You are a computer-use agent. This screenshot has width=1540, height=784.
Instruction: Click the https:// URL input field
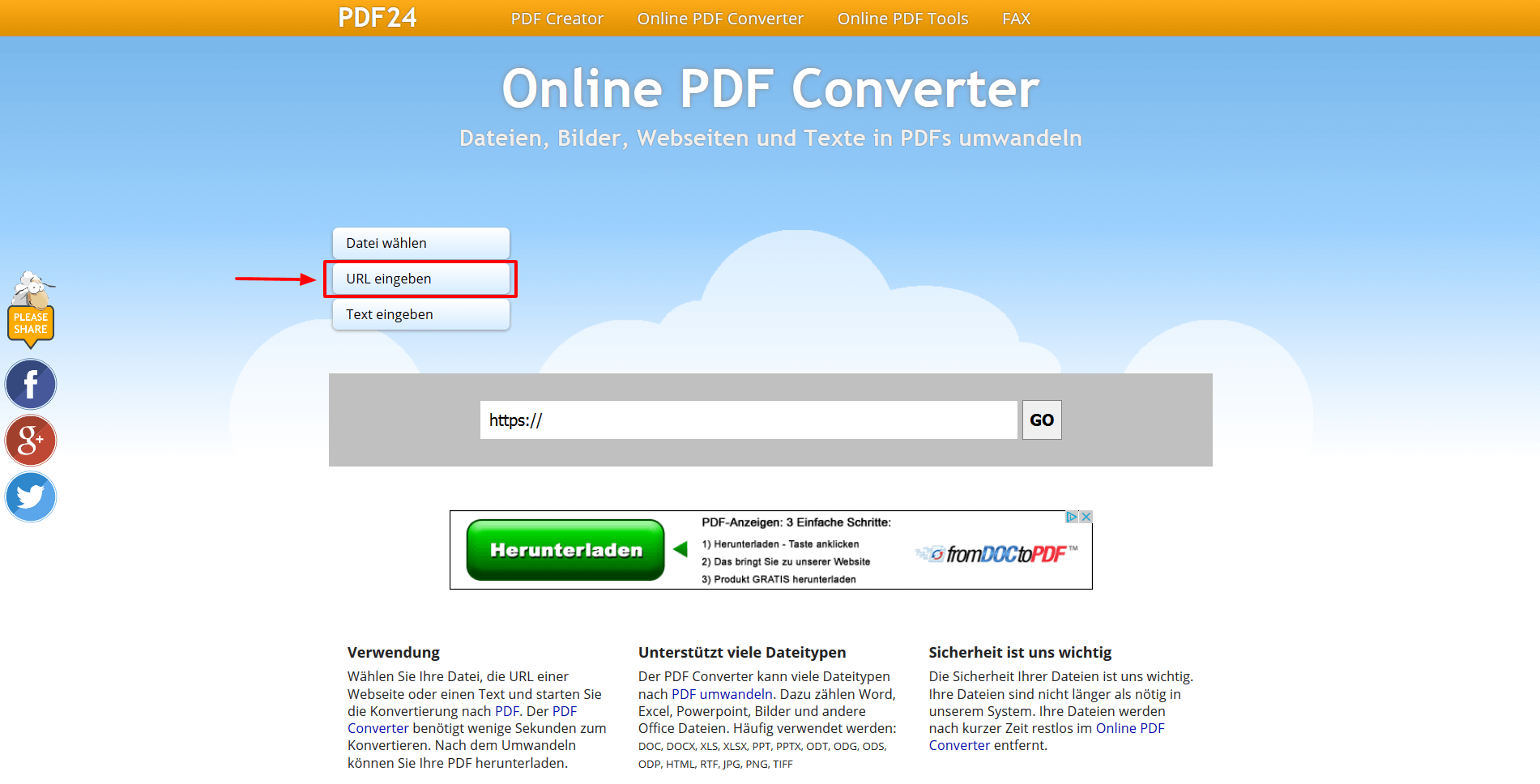[749, 420]
